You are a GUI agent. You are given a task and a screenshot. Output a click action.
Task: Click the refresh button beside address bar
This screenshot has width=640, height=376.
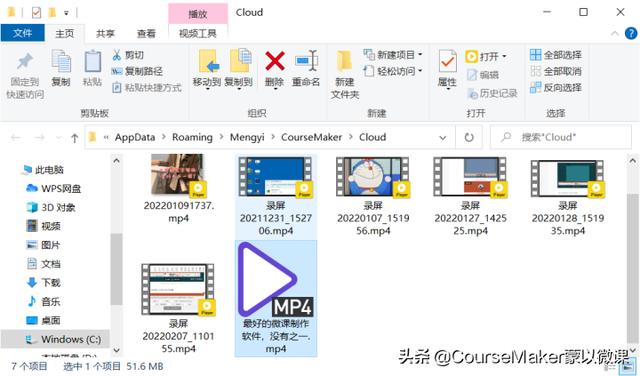point(469,137)
